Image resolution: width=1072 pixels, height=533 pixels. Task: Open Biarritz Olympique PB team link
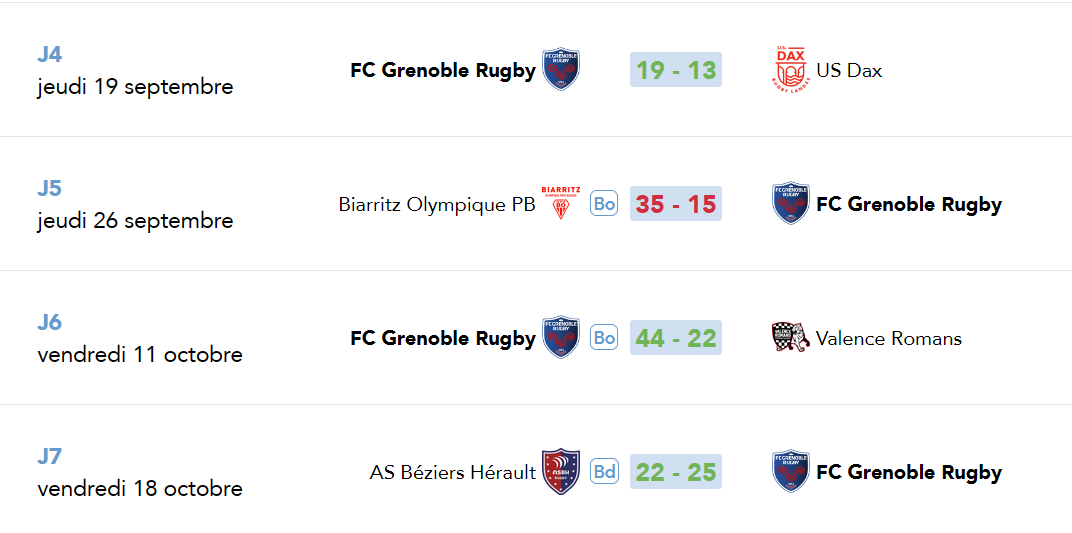click(437, 204)
